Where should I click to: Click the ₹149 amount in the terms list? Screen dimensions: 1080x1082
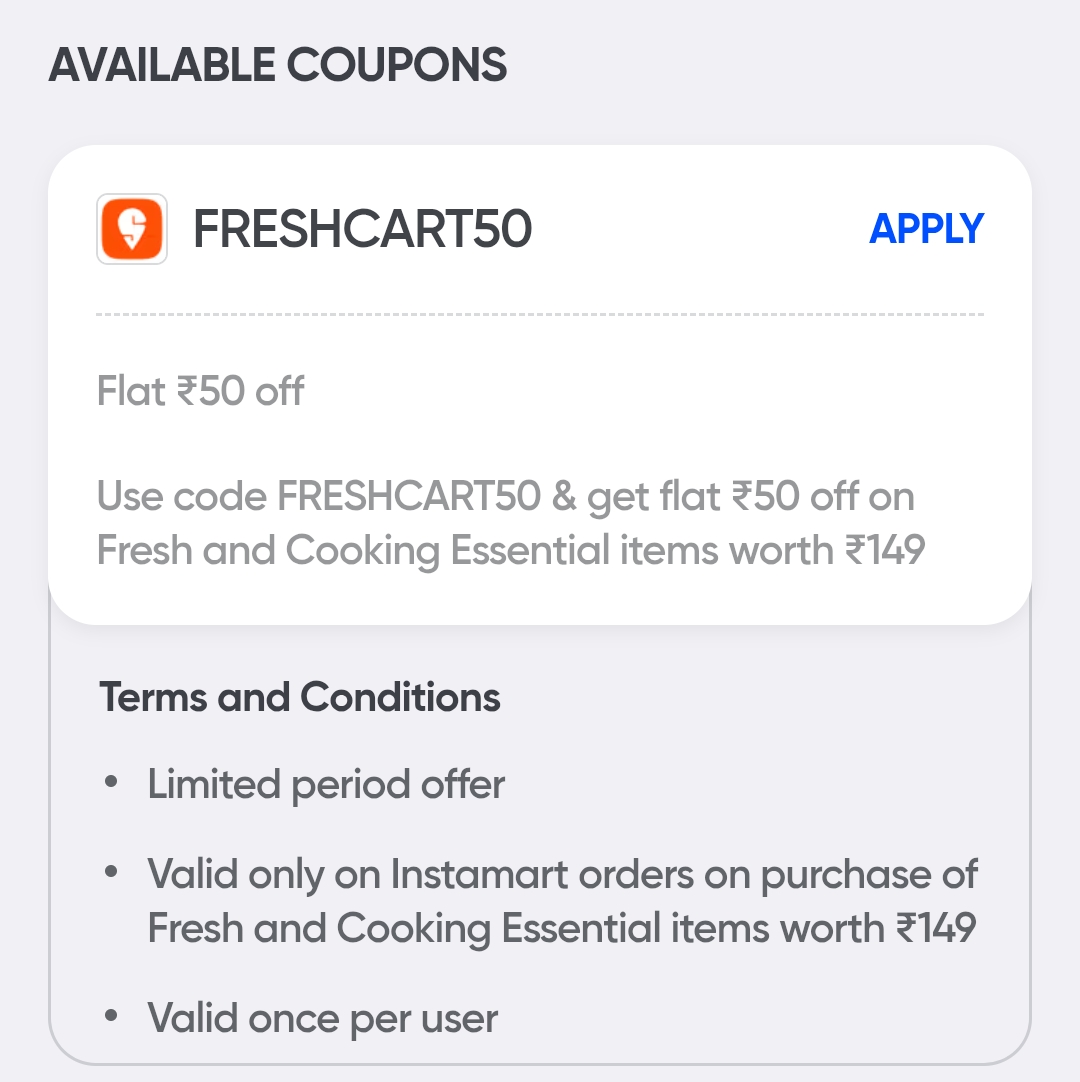[934, 929]
